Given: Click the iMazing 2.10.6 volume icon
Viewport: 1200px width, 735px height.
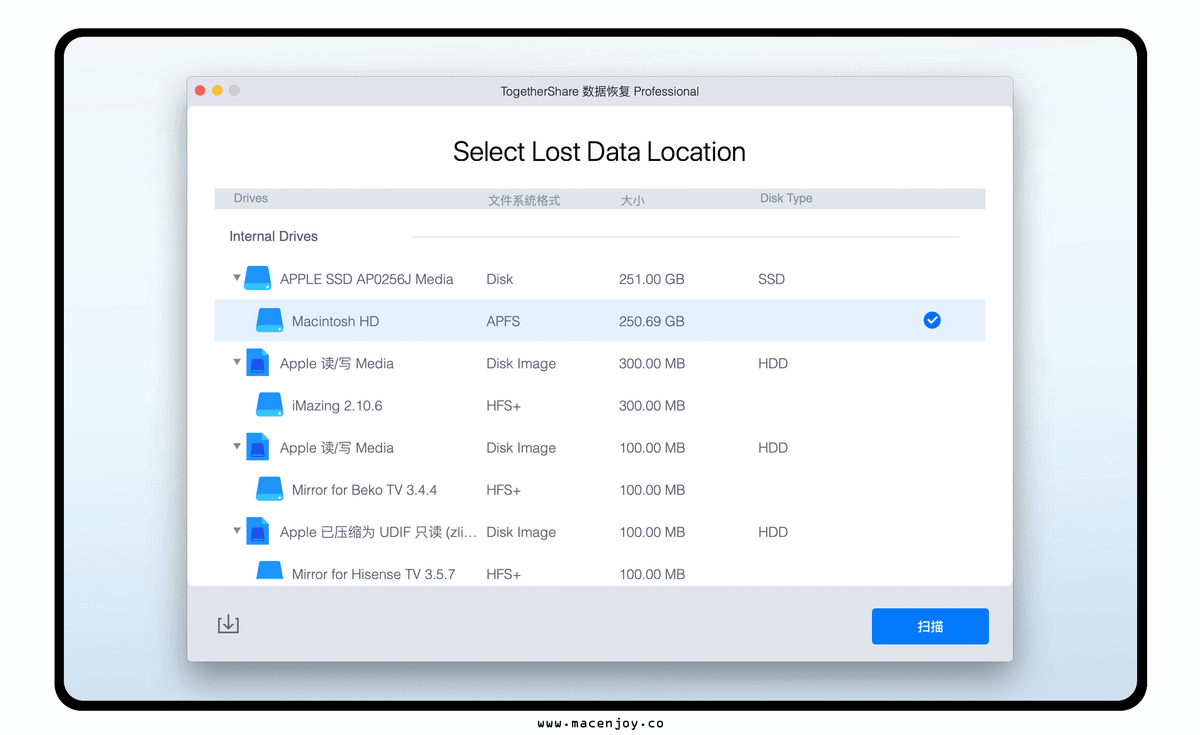Looking at the screenshot, I should (270, 404).
